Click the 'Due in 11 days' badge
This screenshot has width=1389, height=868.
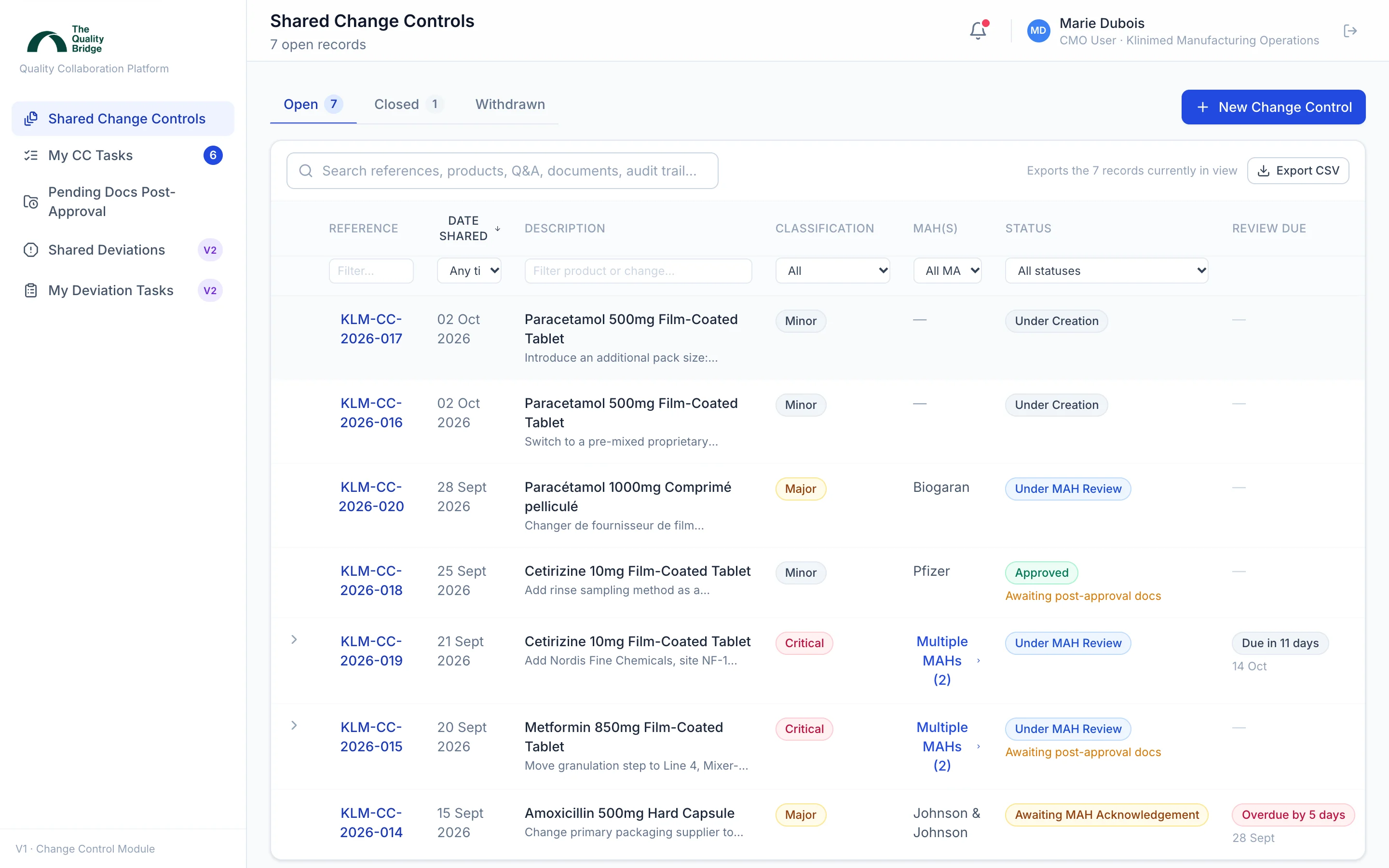point(1280,643)
